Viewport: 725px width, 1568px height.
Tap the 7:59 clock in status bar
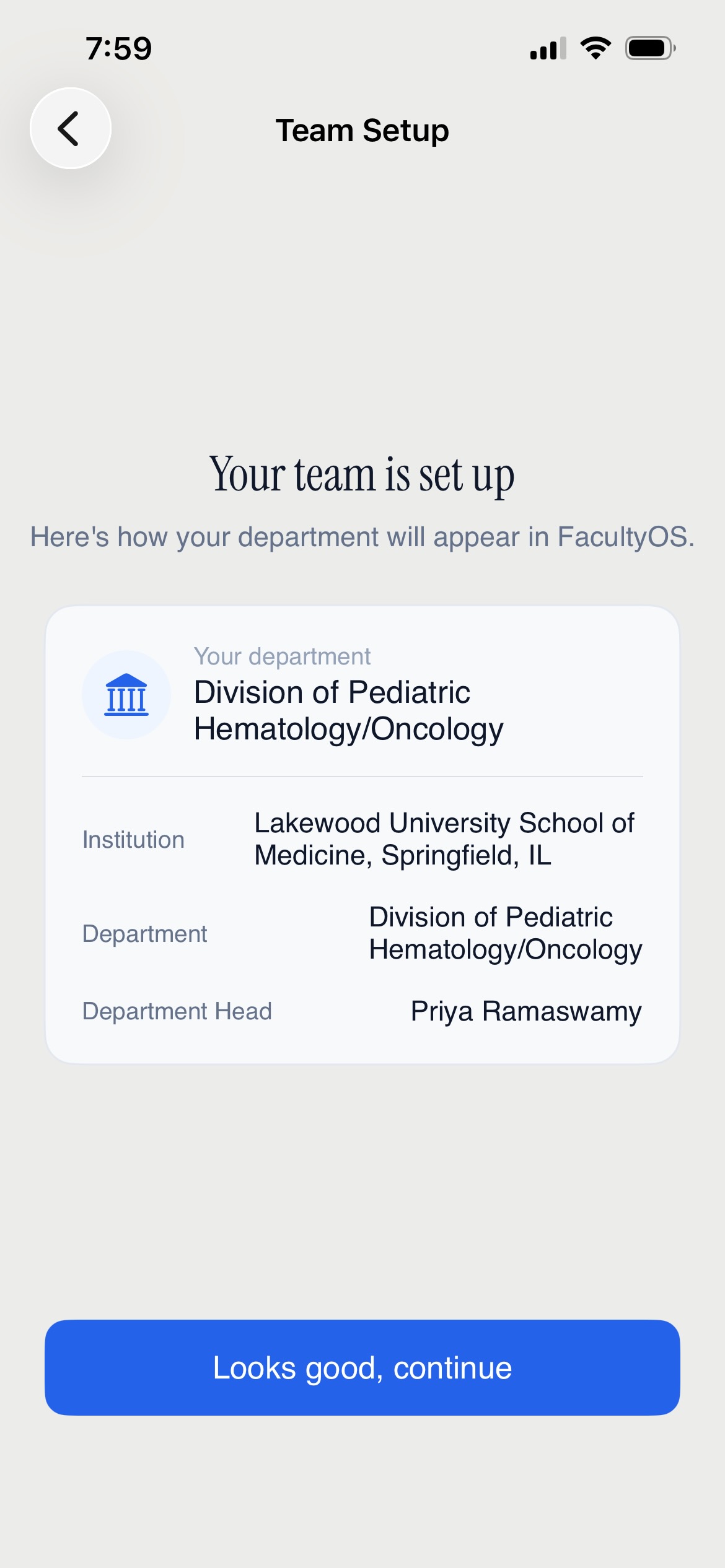[x=118, y=48]
